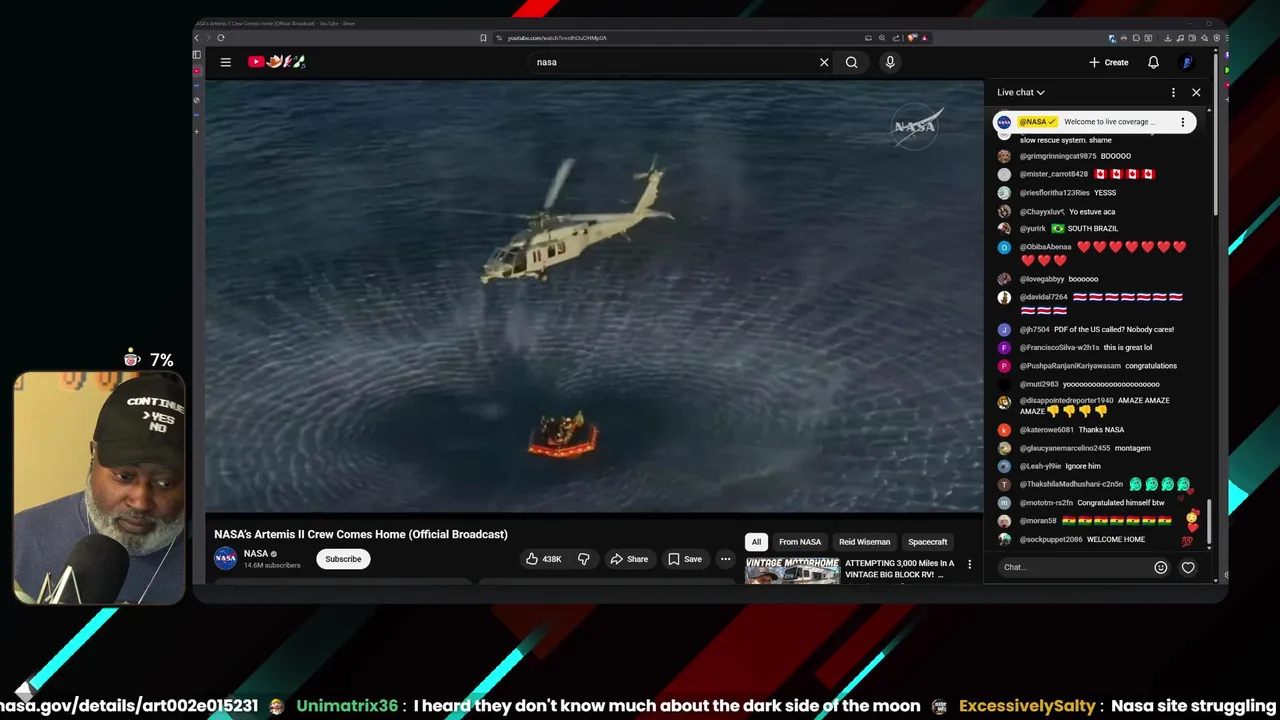Save the video to a playlist
This screenshot has height=720, width=1280.
coord(685,559)
